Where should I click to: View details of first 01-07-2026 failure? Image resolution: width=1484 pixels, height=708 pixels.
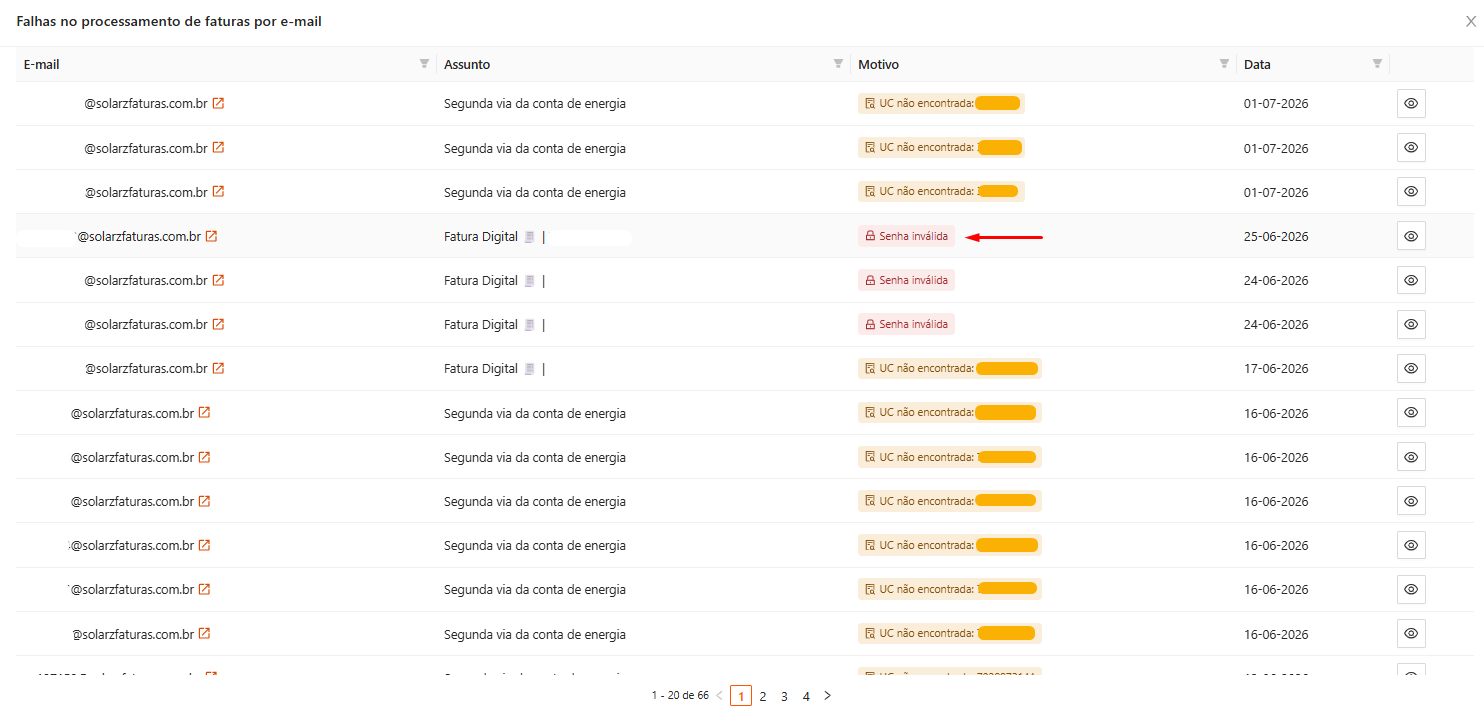click(x=1411, y=103)
